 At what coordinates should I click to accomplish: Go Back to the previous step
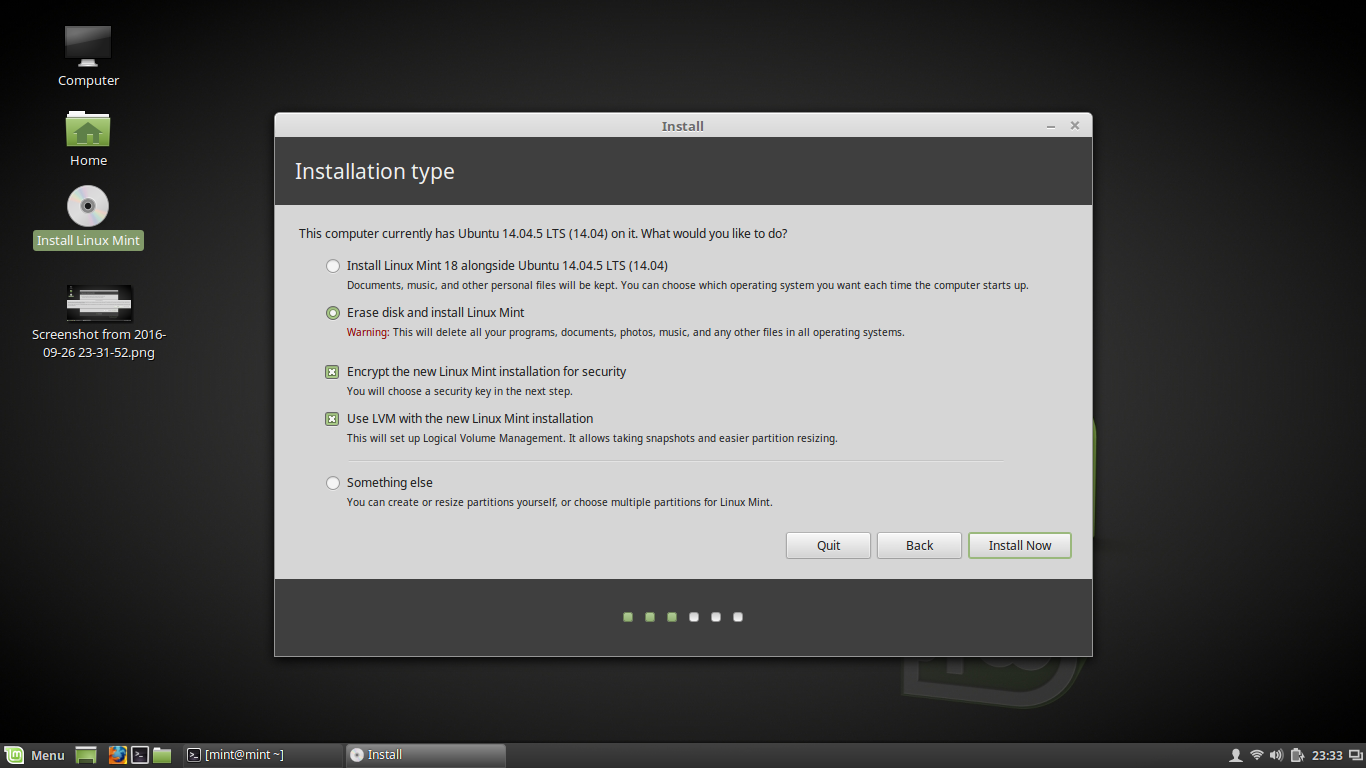(919, 545)
